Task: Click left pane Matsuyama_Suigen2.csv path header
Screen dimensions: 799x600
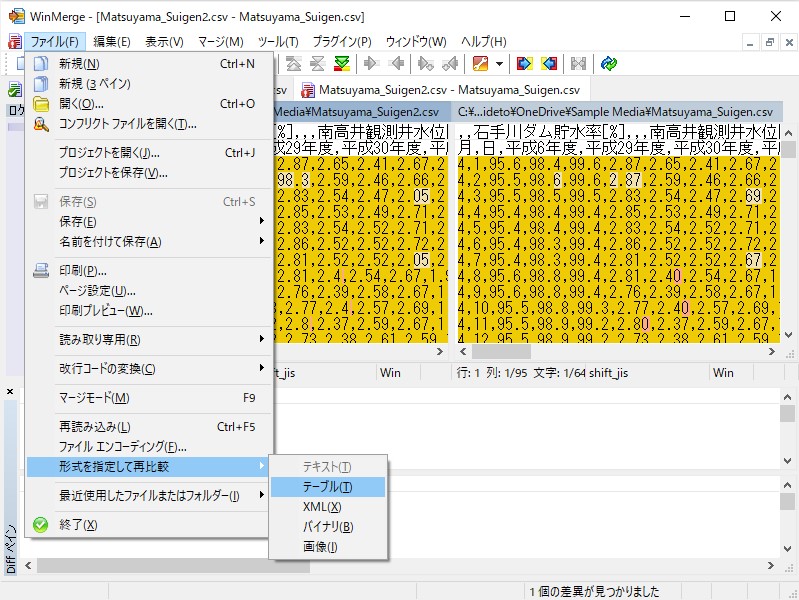Action: pos(361,112)
